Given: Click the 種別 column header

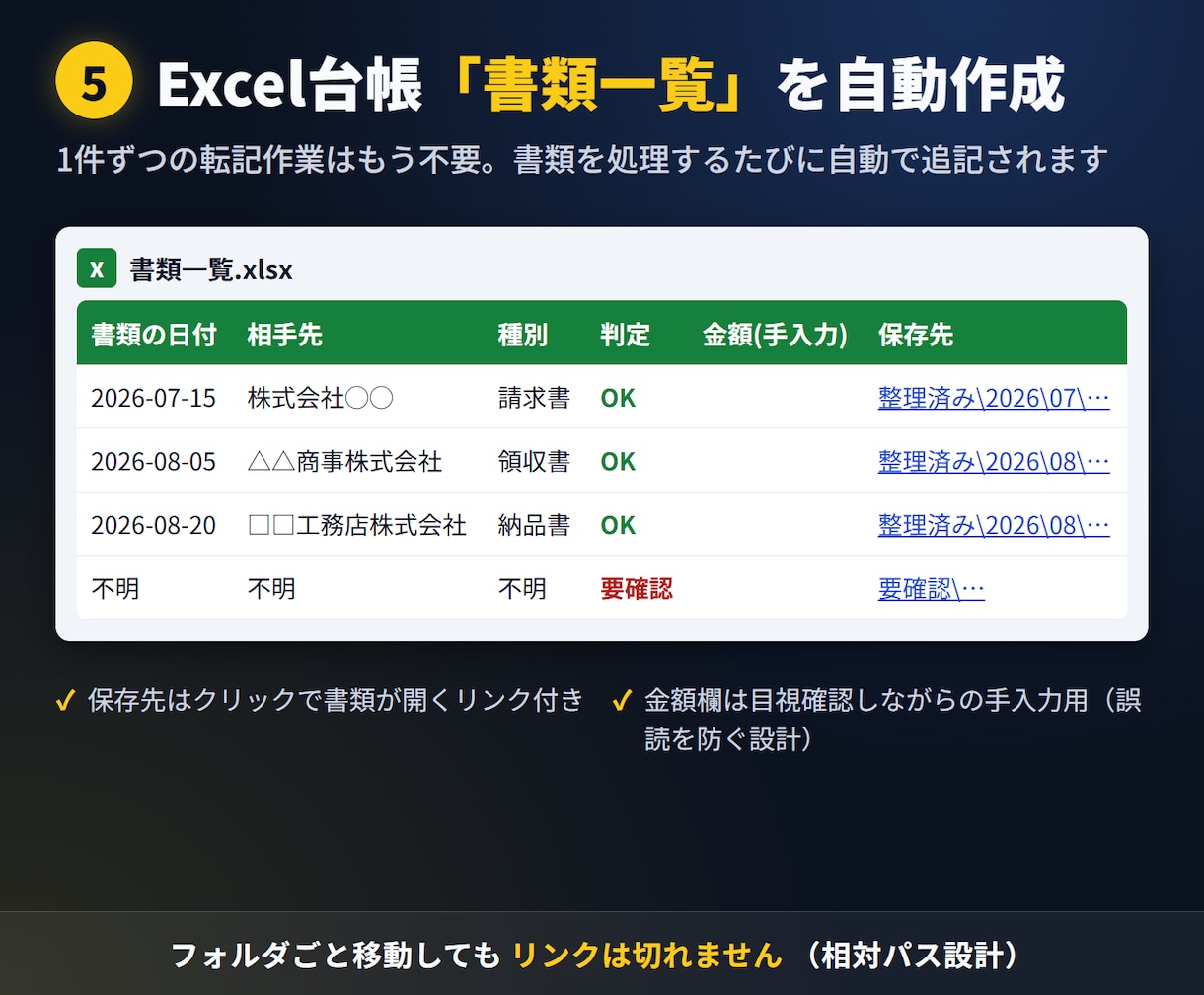Looking at the screenshot, I should coord(522,335).
